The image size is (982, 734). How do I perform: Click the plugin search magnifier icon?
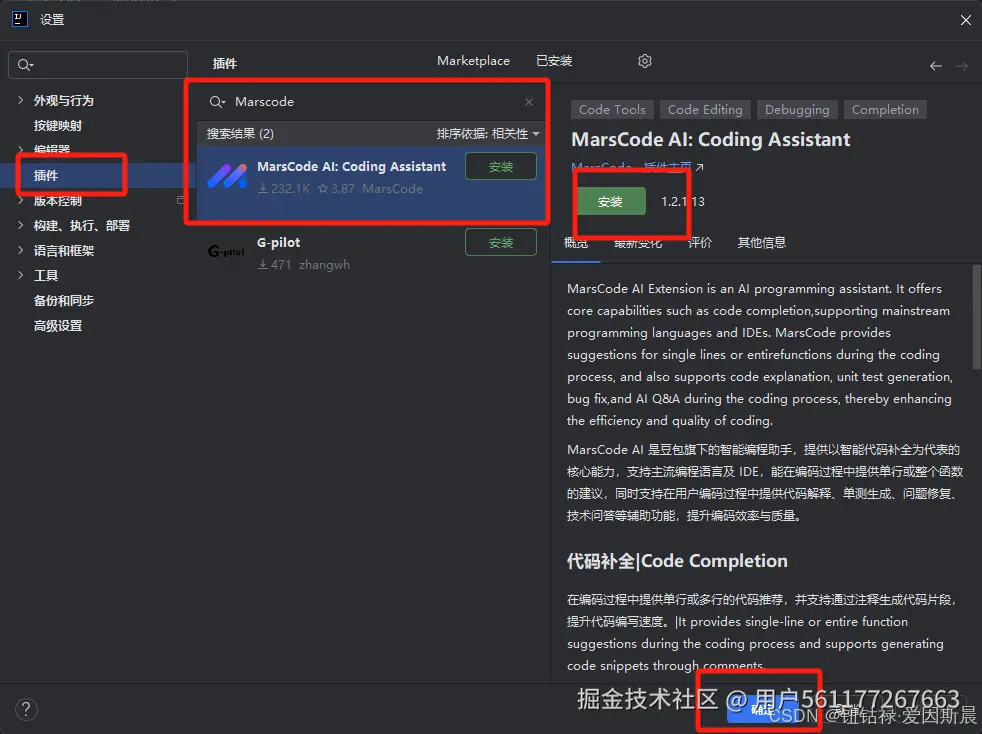click(217, 101)
